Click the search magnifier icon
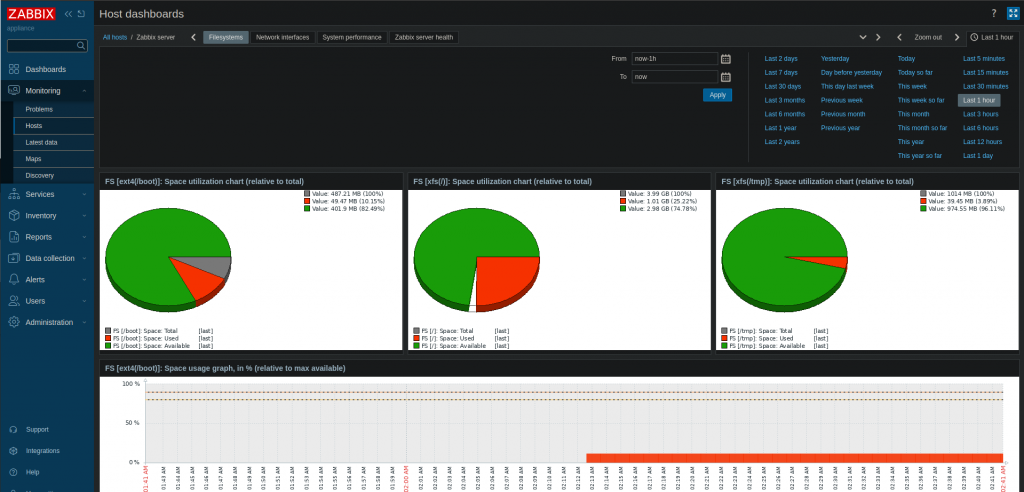 click(81, 46)
